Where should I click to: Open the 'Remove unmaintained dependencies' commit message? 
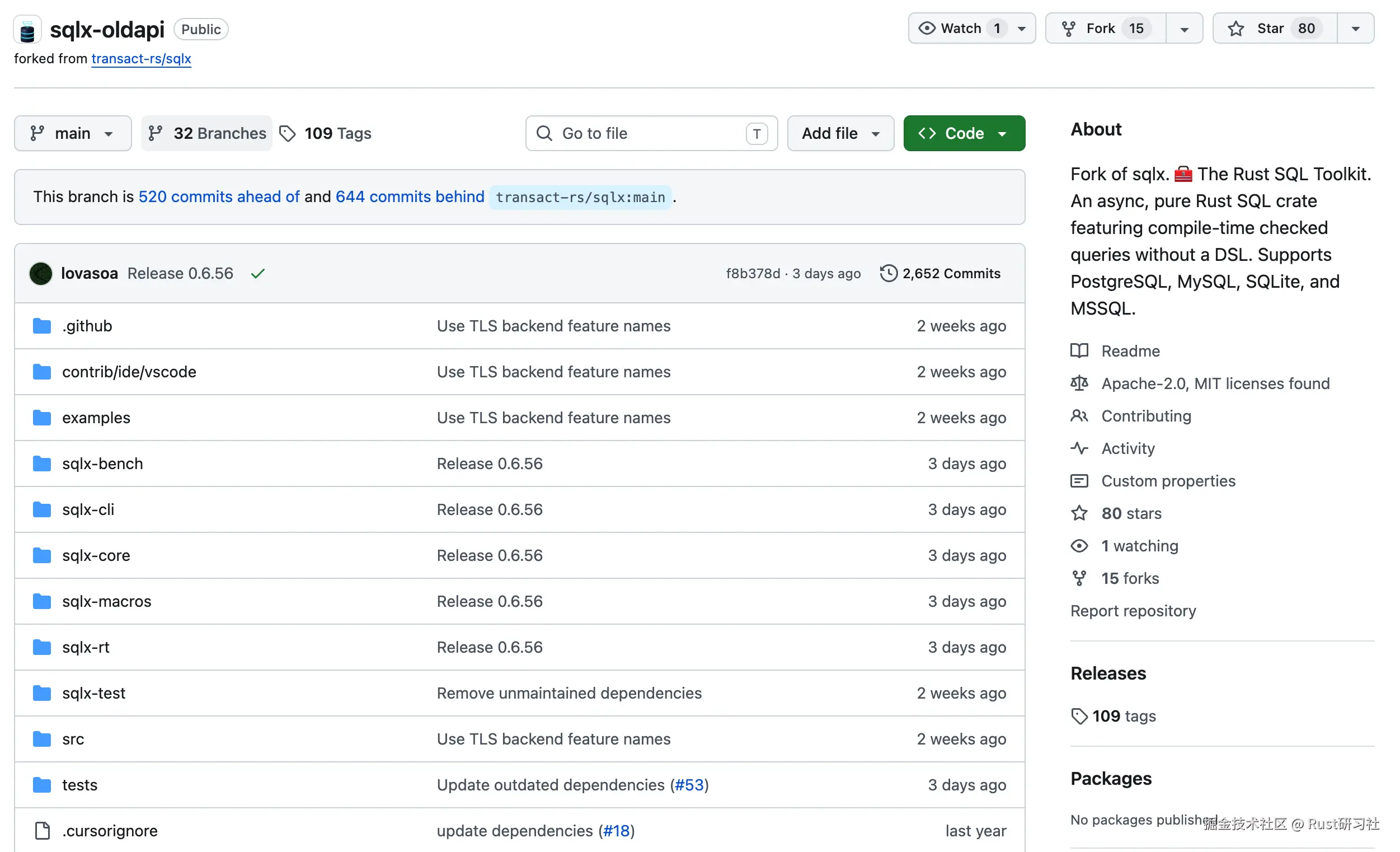(x=569, y=694)
